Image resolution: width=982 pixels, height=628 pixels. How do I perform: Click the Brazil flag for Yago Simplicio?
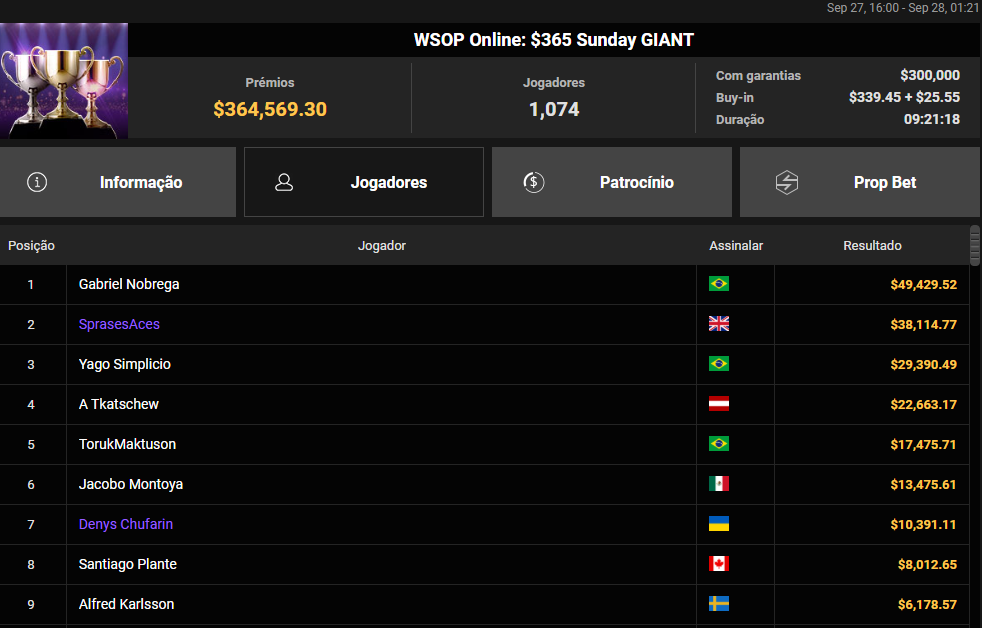point(718,364)
